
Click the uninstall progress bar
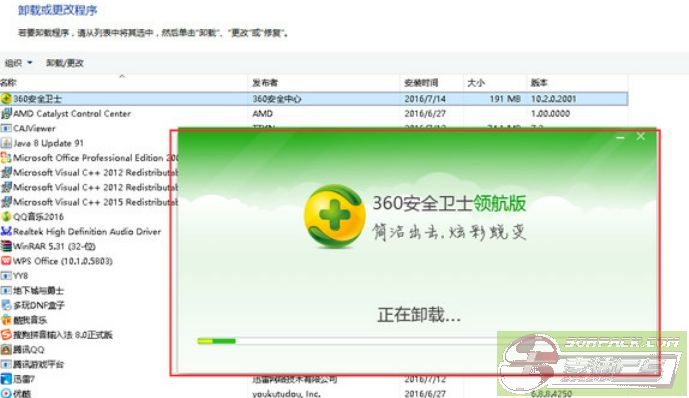[x=347, y=341]
